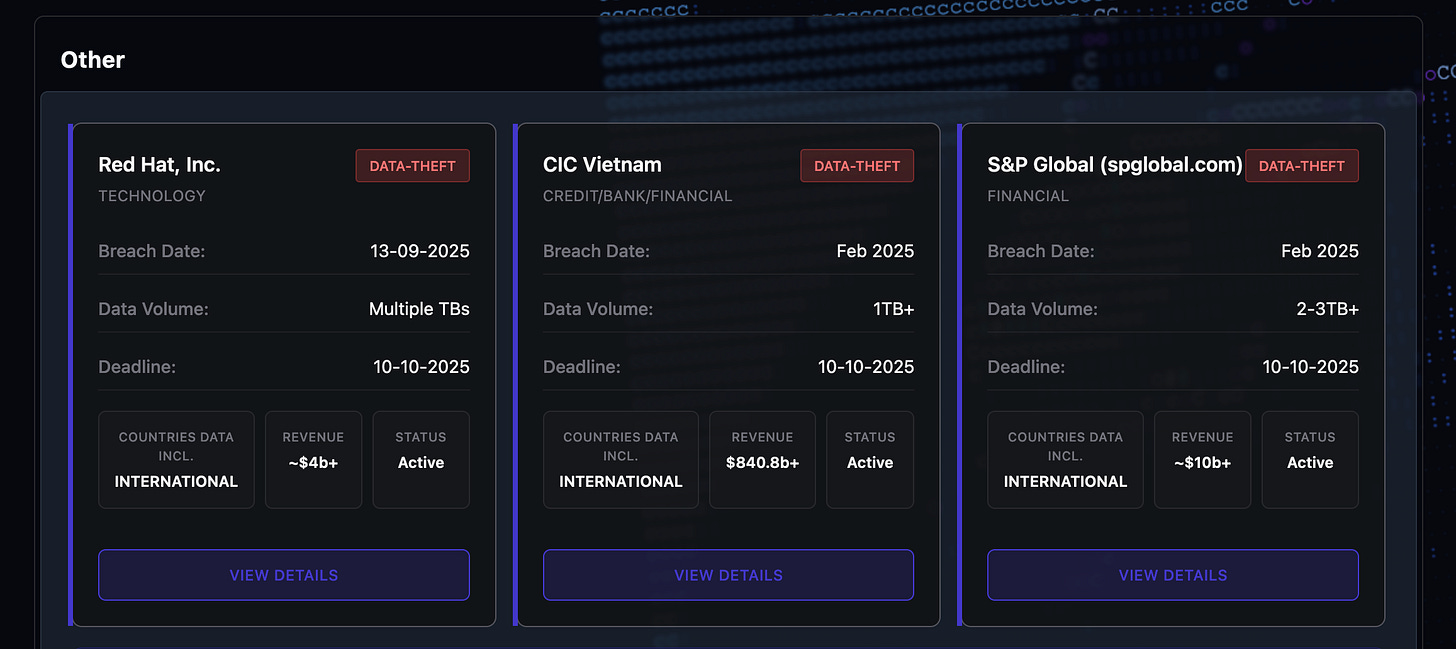Image resolution: width=1456 pixels, height=649 pixels.
Task: Click the DATA-THEFT badge on S&P Global card
Action: 1302,166
